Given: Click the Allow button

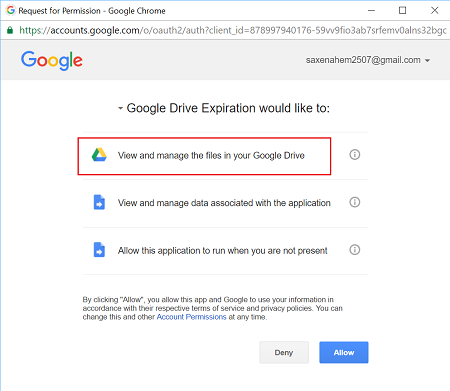Looking at the screenshot, I should [344, 352].
